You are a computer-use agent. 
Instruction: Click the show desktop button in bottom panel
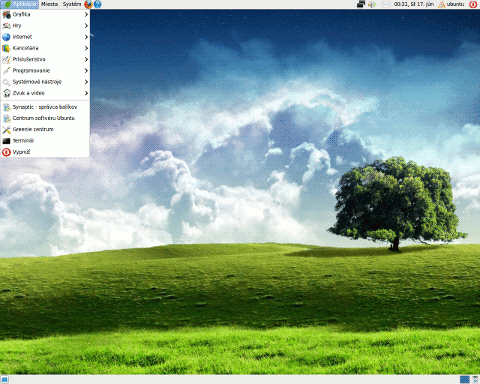click(4, 379)
